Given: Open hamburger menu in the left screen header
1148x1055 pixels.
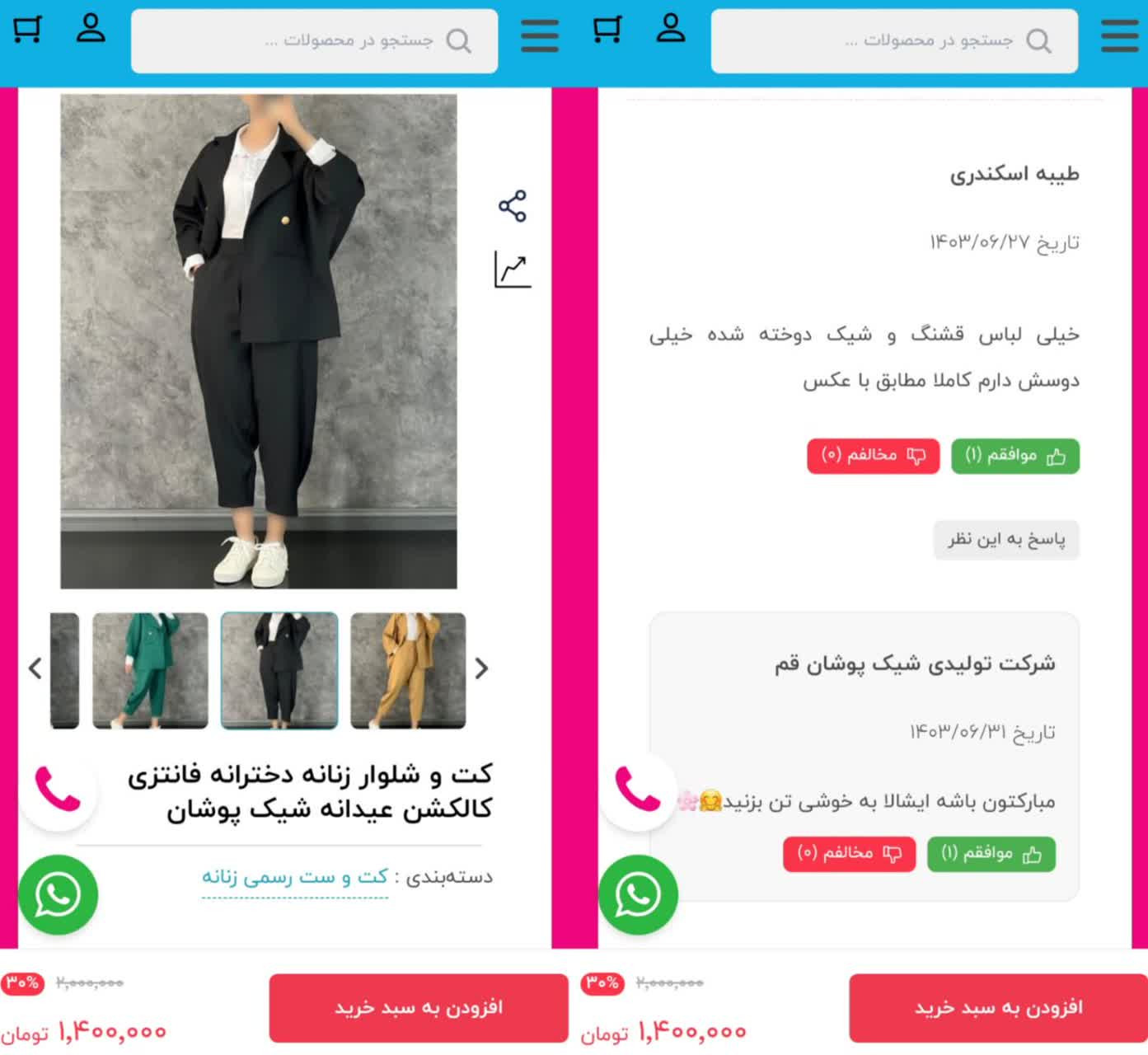Looking at the screenshot, I should (x=540, y=36).
